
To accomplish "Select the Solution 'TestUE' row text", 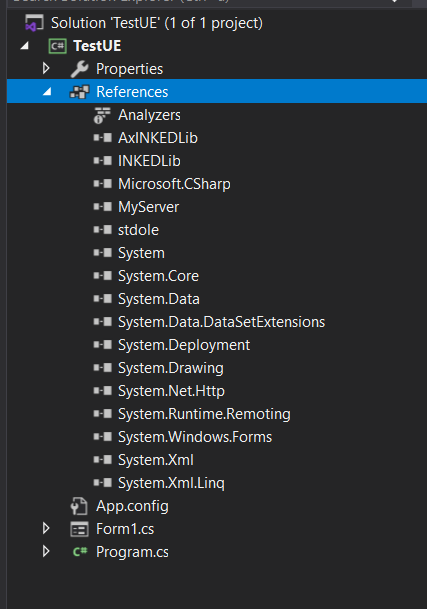I will point(157,23).
